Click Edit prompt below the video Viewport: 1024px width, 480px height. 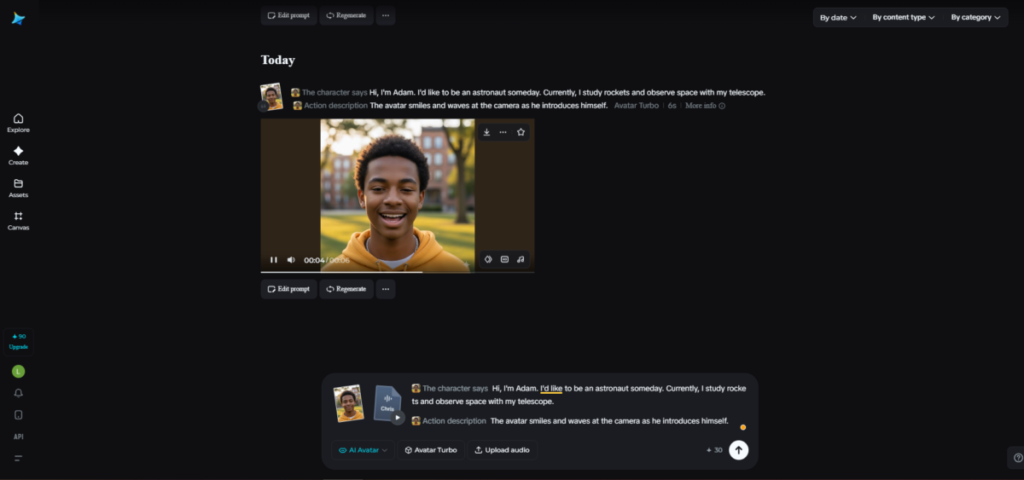[x=289, y=289]
